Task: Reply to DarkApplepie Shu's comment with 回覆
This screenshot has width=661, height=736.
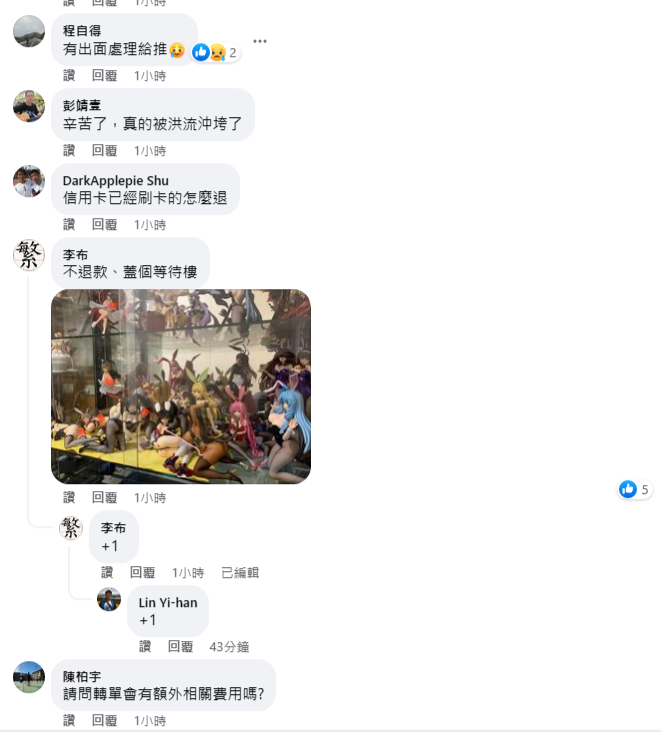Action: pyautogui.click(x=104, y=225)
